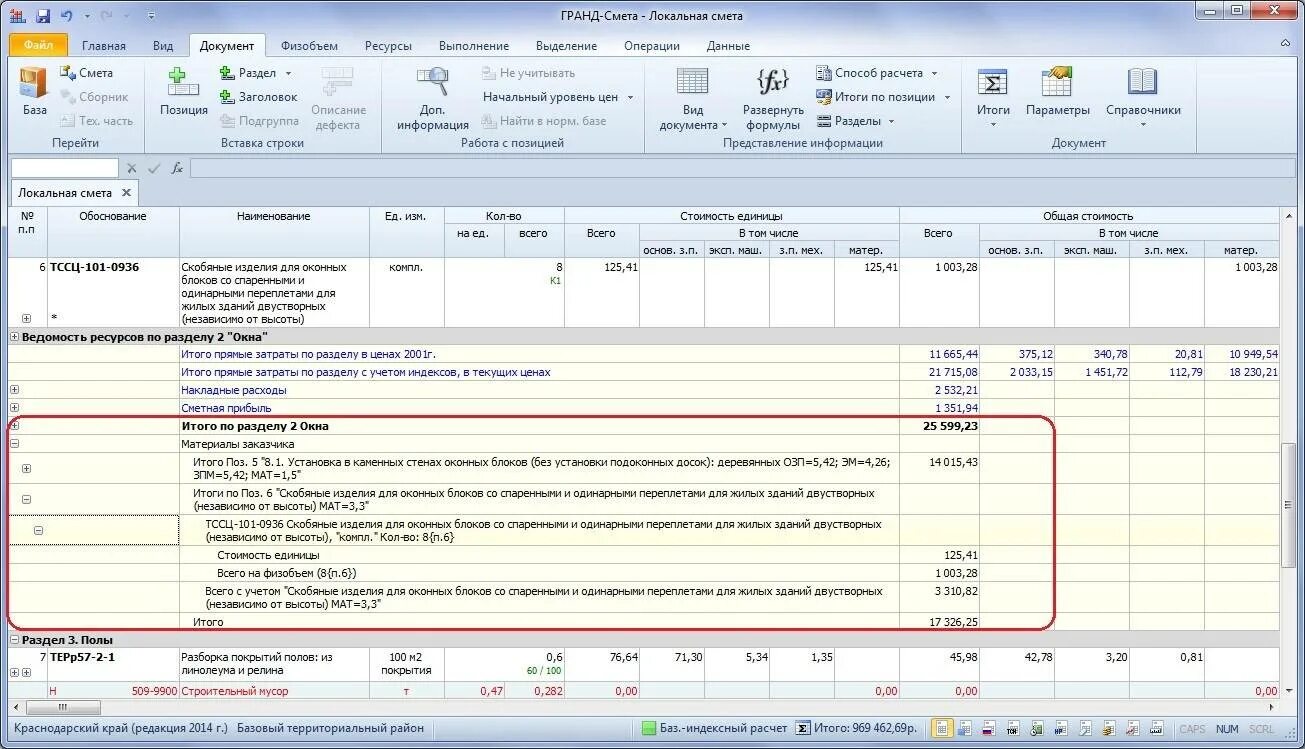Collapse Раздел 3. Полы section

[x=14, y=640]
